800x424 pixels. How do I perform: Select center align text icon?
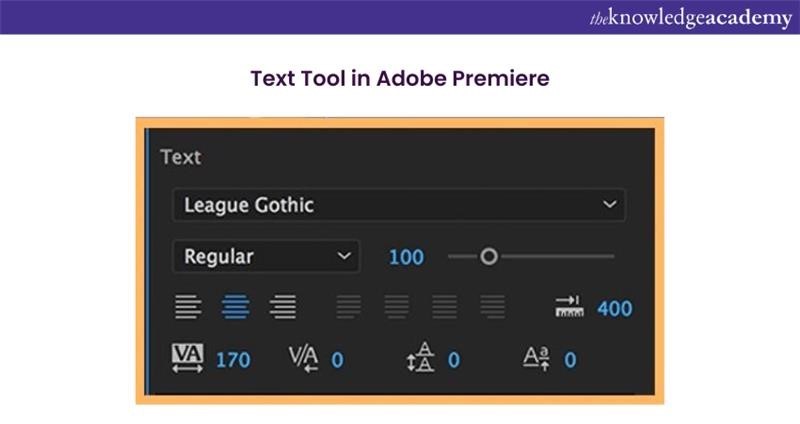[235, 308]
